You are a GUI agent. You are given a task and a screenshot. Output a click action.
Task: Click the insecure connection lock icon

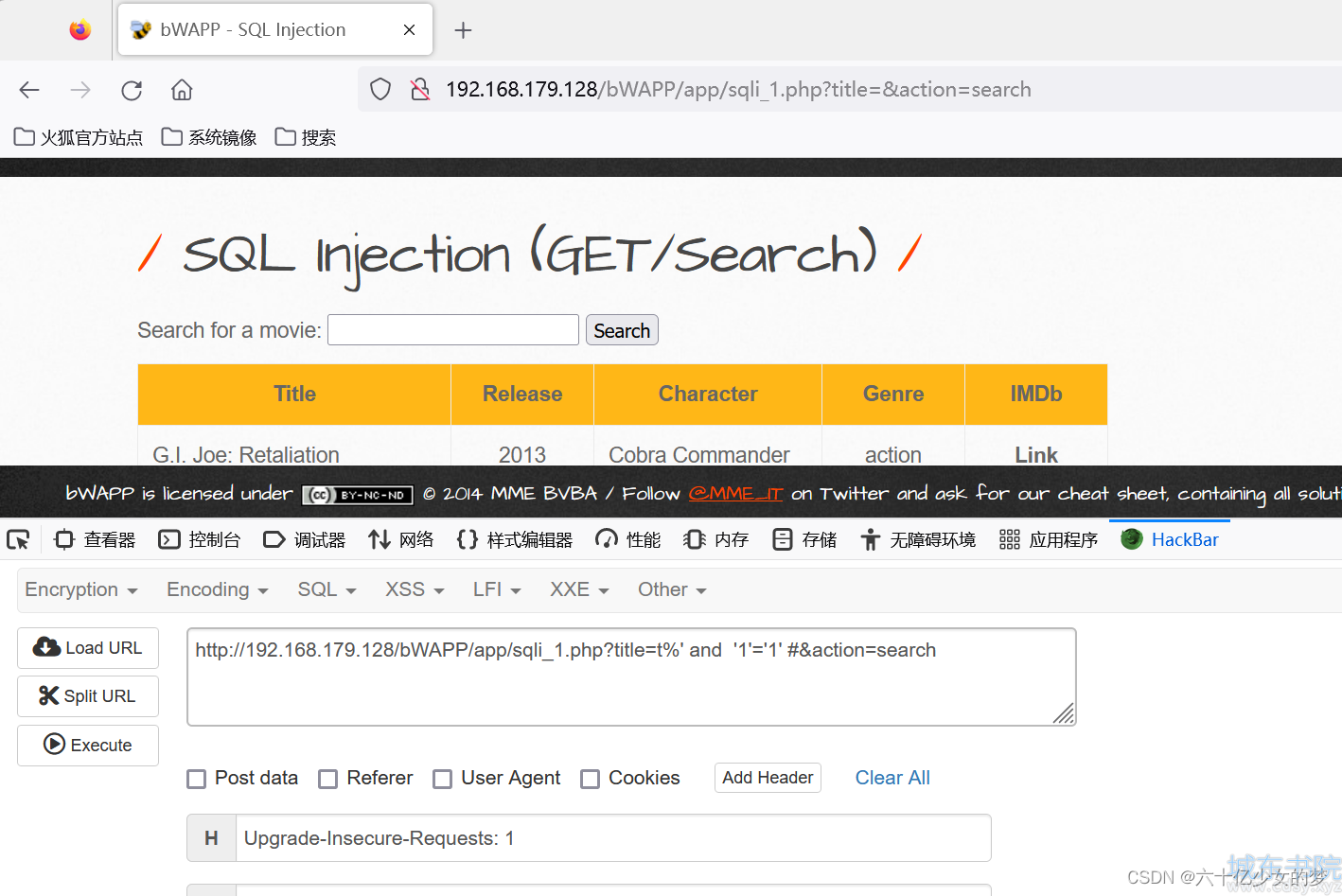click(x=420, y=90)
